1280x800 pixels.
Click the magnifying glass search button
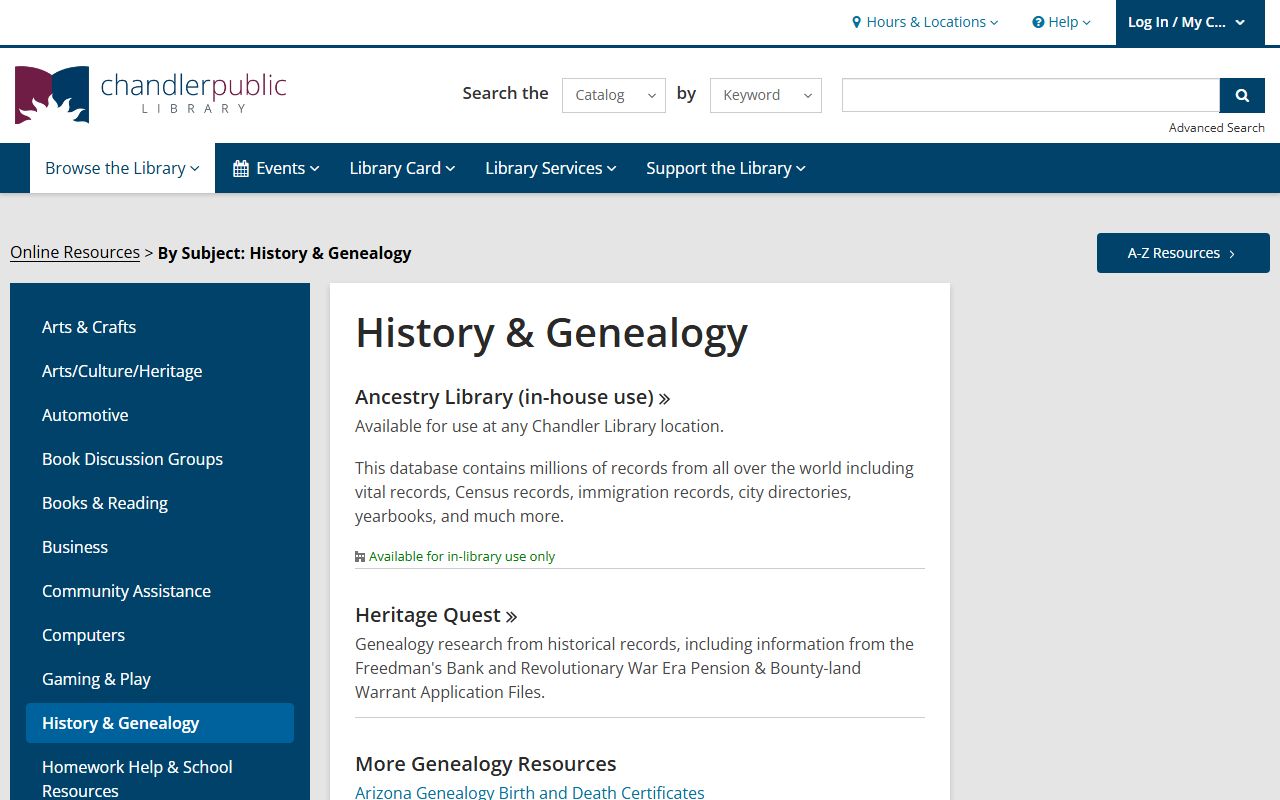[1242, 95]
